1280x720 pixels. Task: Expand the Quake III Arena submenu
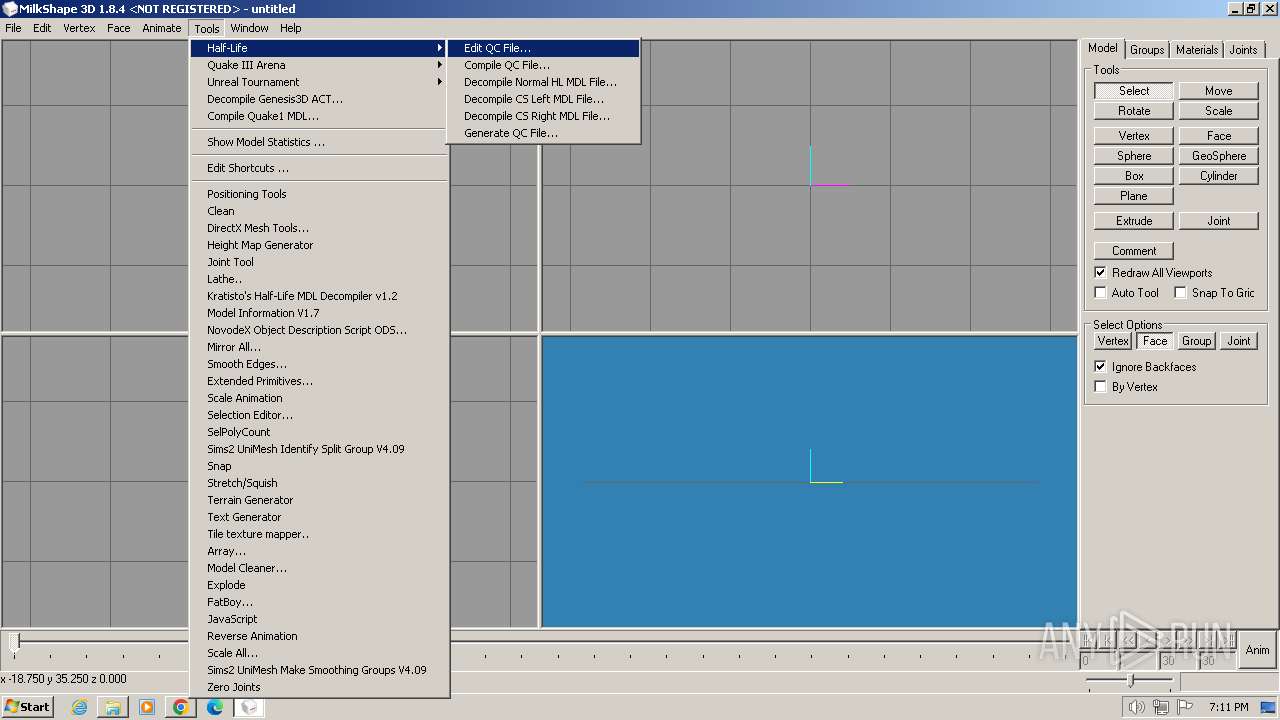coord(319,65)
